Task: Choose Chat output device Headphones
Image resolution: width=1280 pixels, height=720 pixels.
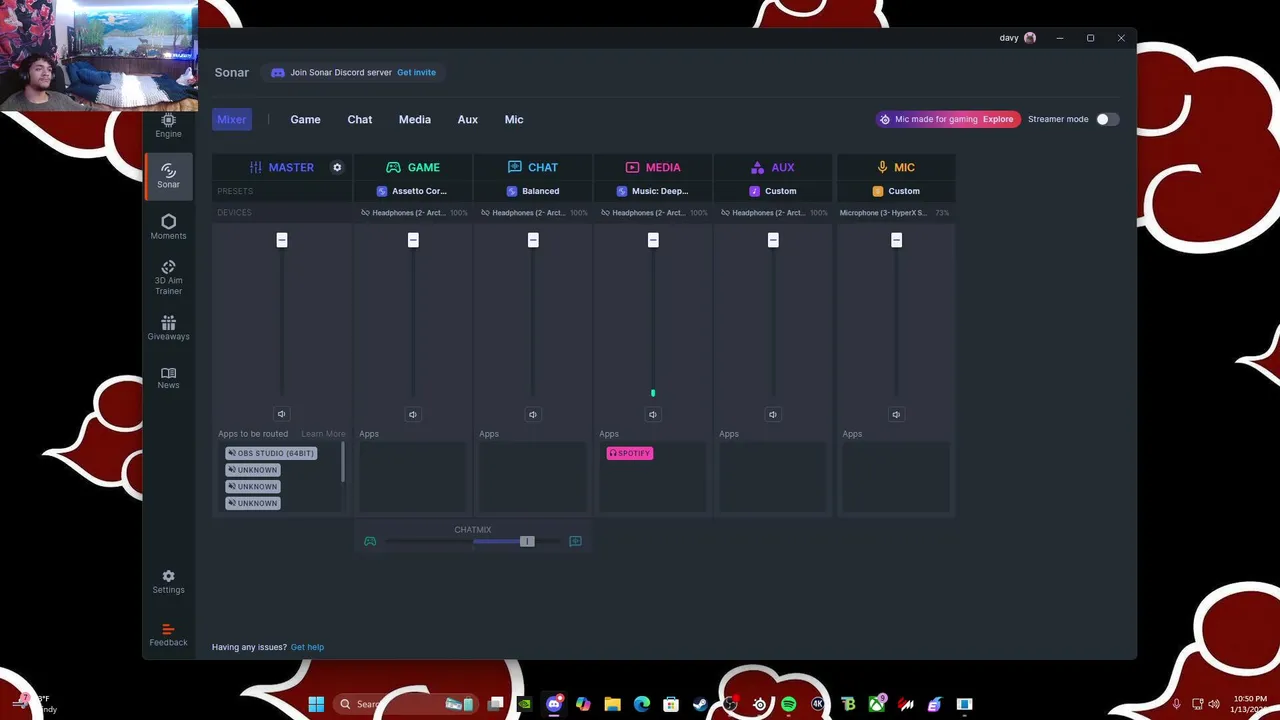Action: click(x=533, y=213)
